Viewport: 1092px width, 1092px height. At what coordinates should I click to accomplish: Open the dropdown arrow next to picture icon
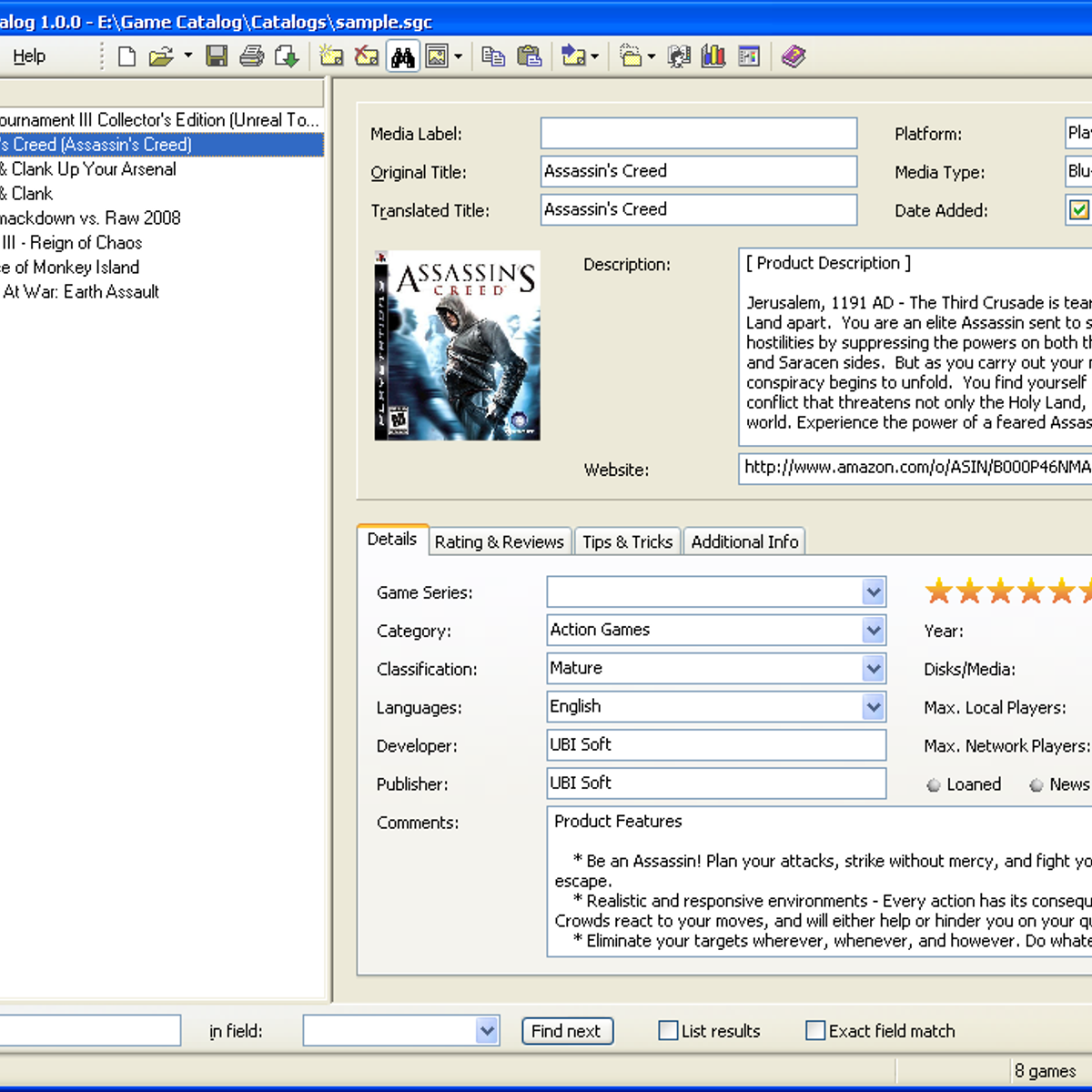pos(458,56)
